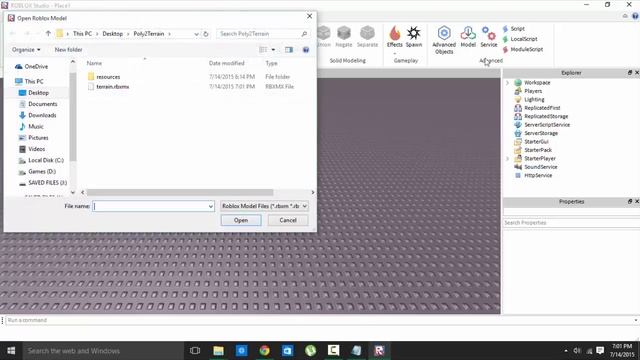Image resolution: width=640 pixels, height=360 pixels.
Task: Toggle the preview pane button
Action: click(x=289, y=50)
